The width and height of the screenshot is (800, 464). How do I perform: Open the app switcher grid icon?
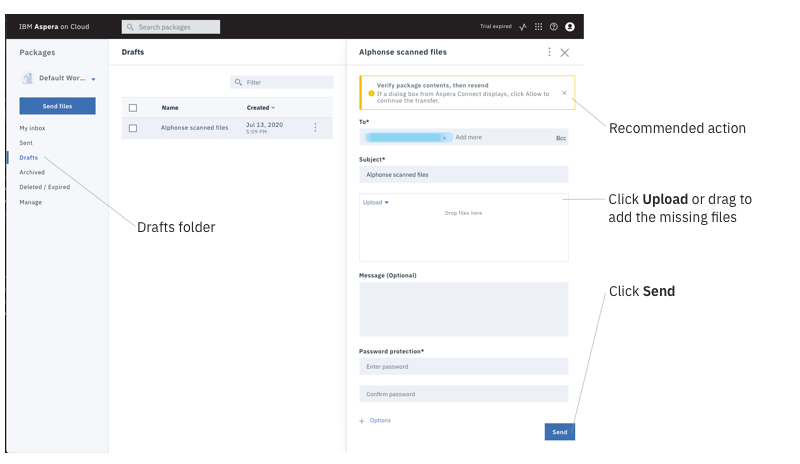pos(538,27)
